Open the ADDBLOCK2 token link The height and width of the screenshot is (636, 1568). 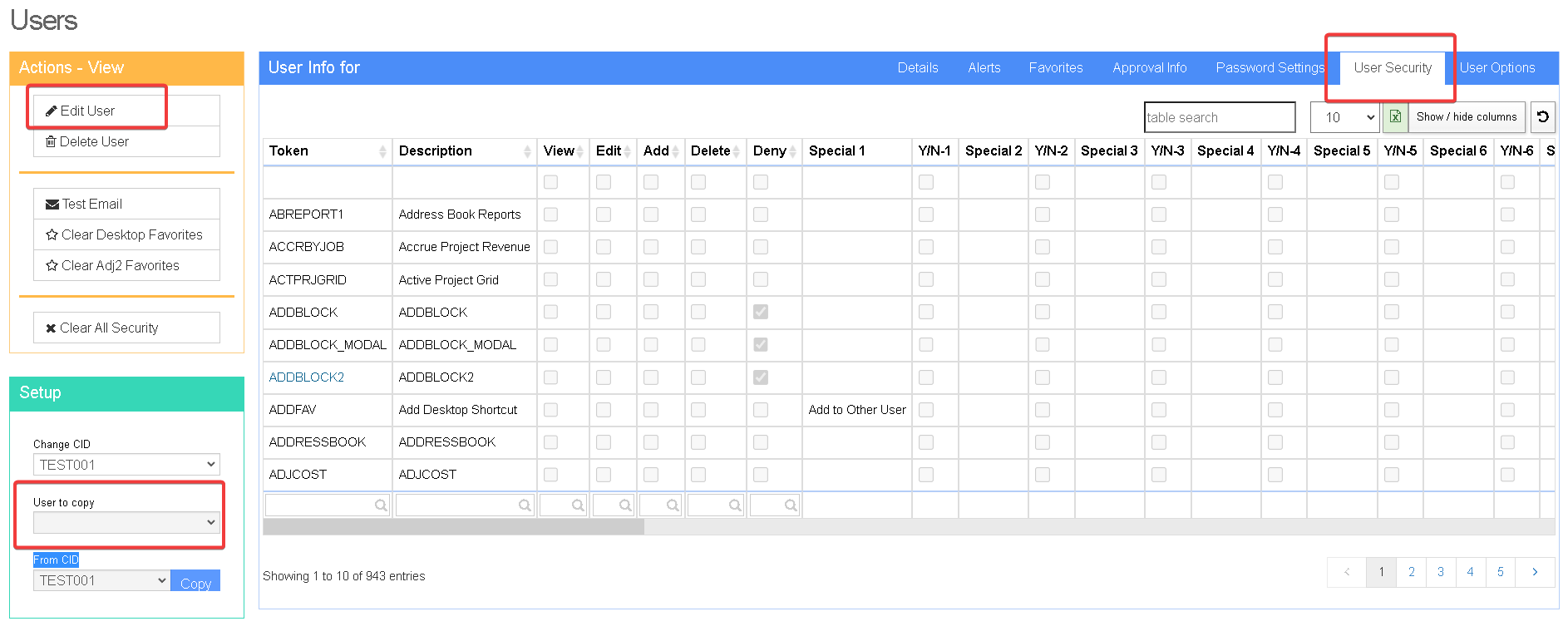(306, 377)
